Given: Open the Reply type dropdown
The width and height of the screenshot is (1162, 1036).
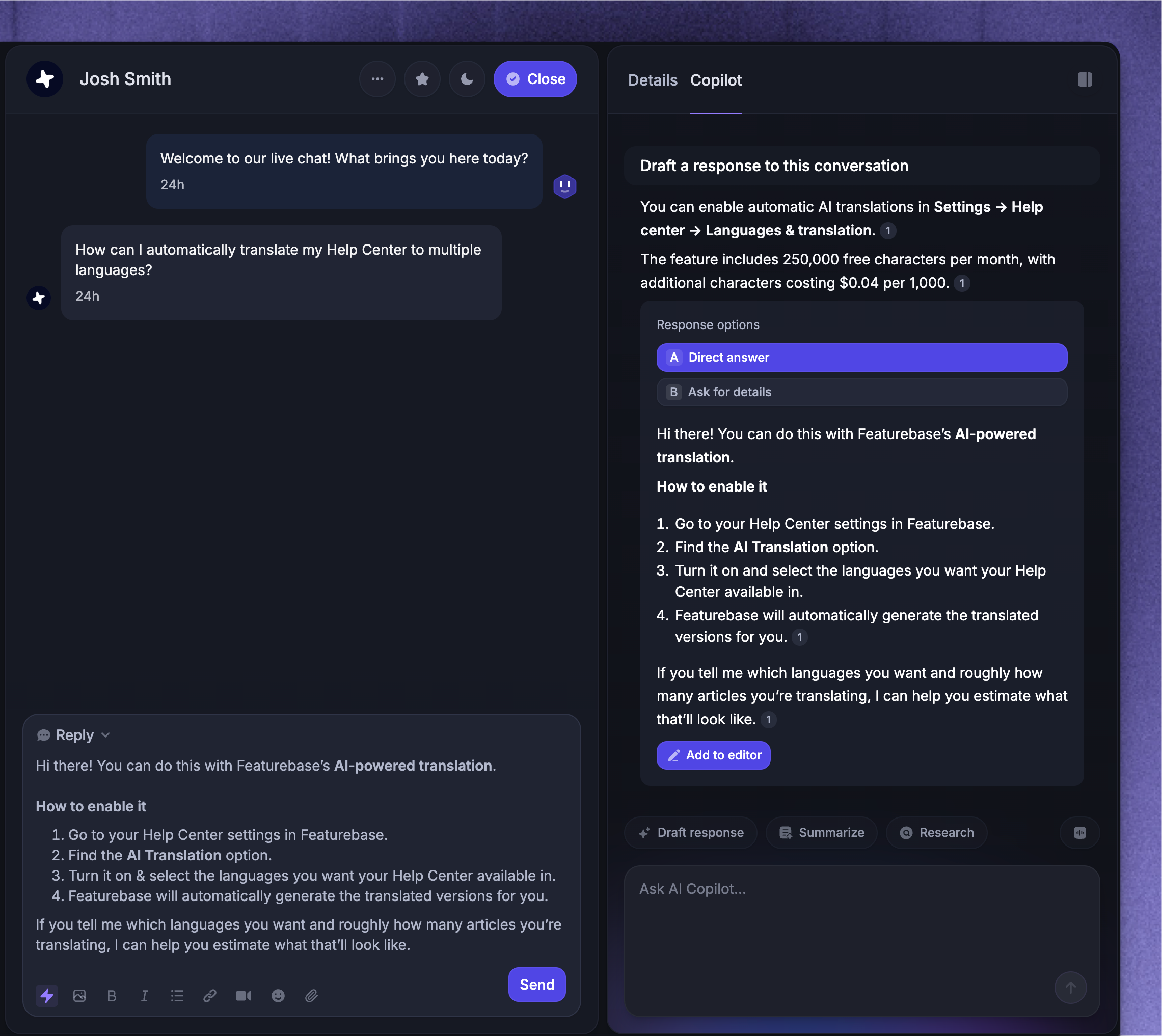Looking at the screenshot, I should pyautogui.click(x=73, y=735).
